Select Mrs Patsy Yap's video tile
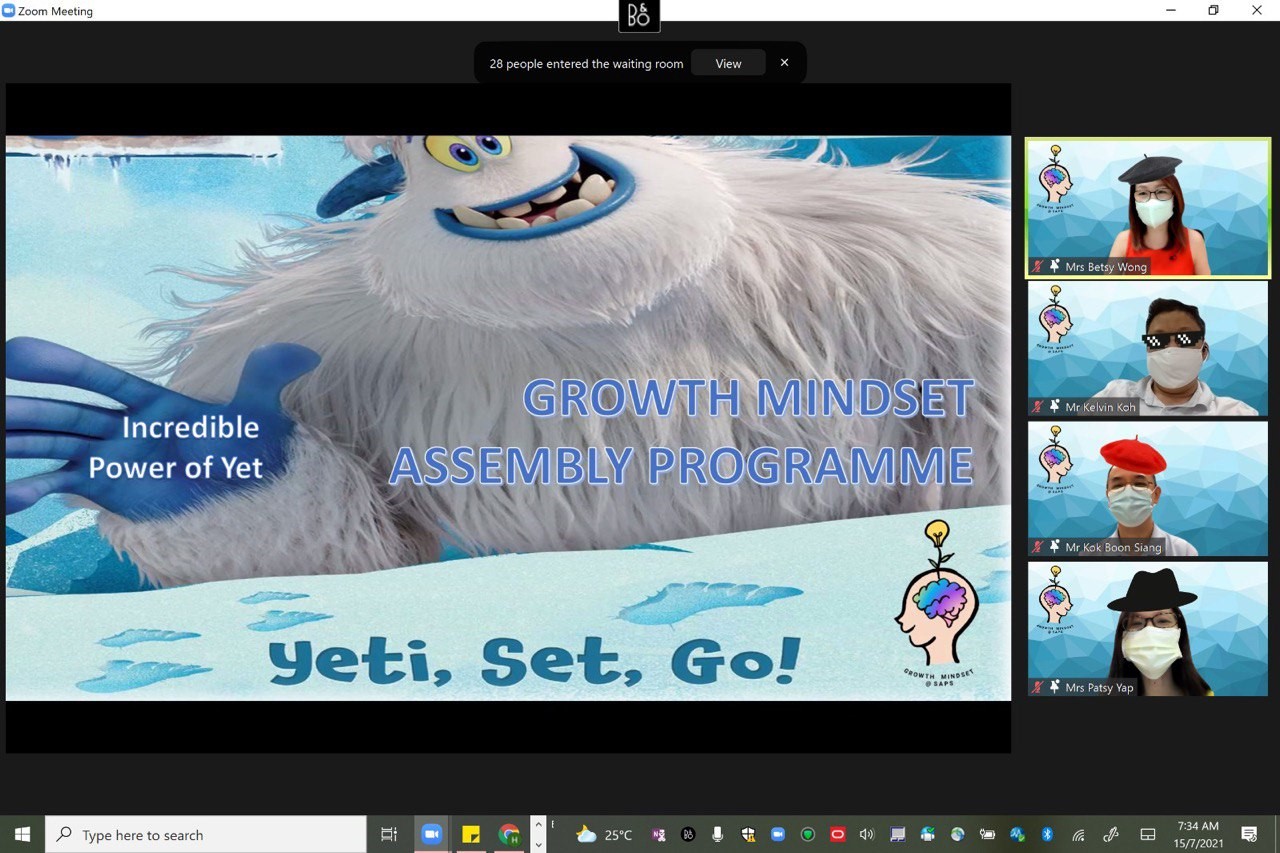This screenshot has width=1280, height=853. click(x=1148, y=629)
